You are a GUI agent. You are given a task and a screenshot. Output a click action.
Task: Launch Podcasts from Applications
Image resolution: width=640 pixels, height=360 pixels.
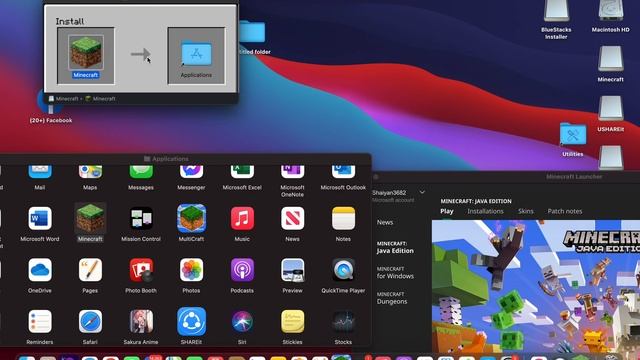click(242, 270)
